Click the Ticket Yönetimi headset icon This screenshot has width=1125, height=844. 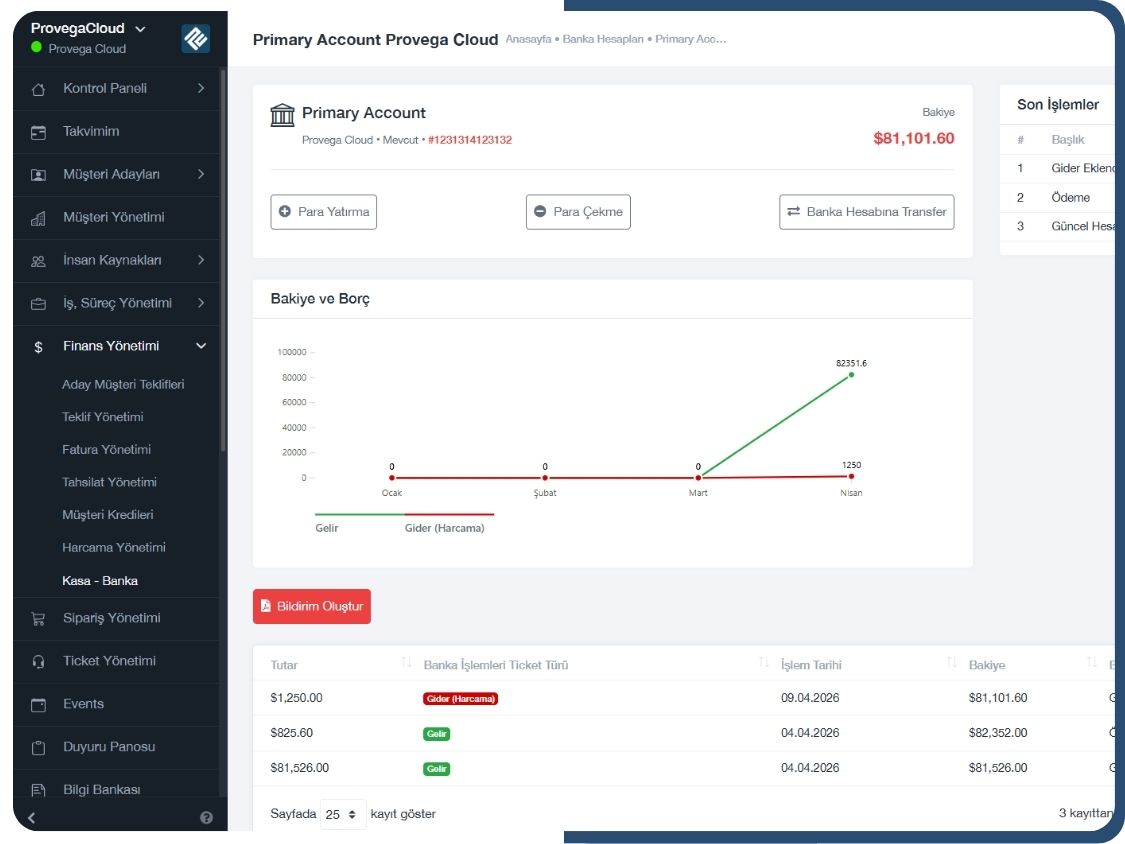coord(39,662)
